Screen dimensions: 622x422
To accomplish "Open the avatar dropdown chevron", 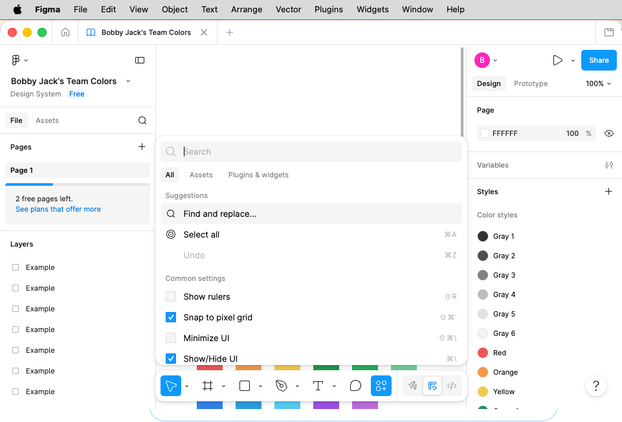I will pyautogui.click(x=495, y=60).
